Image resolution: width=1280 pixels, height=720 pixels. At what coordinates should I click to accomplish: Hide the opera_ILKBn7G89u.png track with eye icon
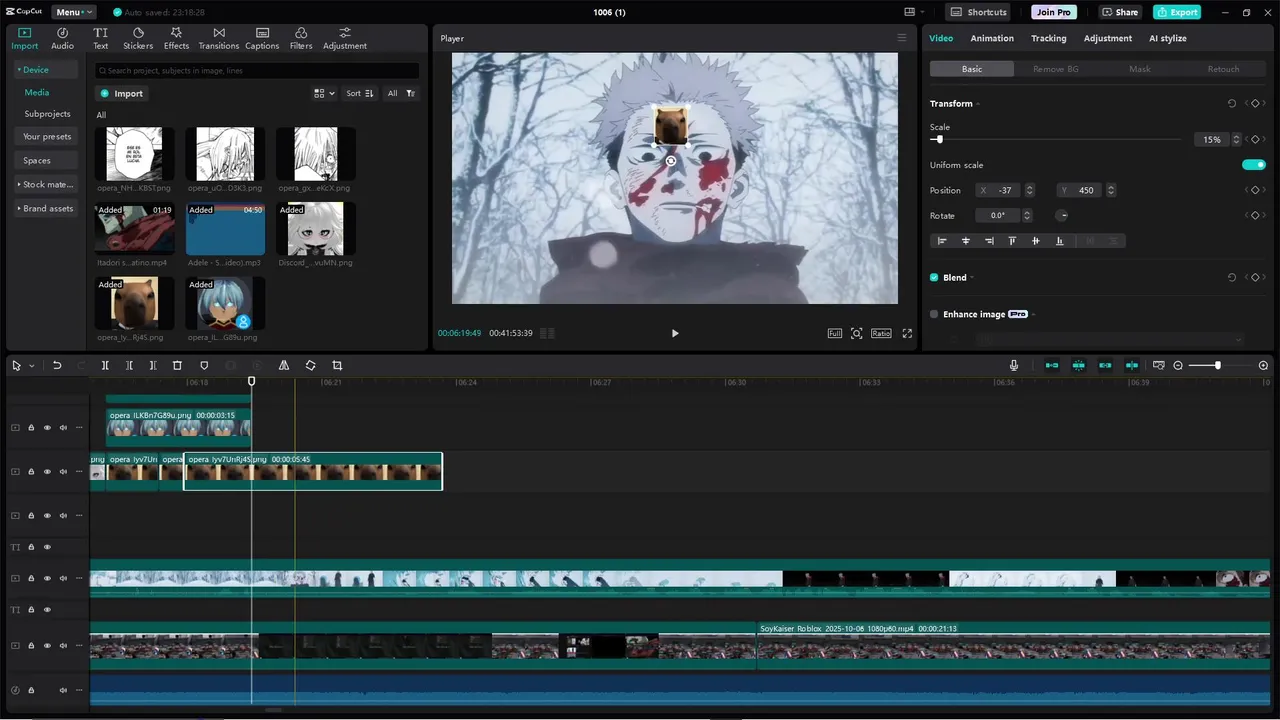coord(47,428)
